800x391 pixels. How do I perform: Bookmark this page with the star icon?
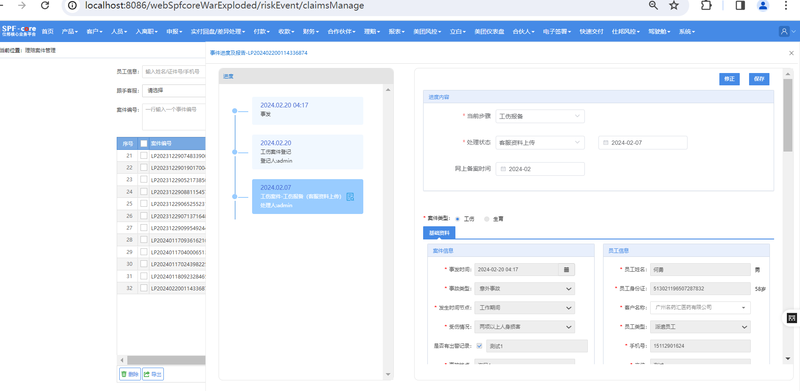pyautogui.click(x=674, y=6)
